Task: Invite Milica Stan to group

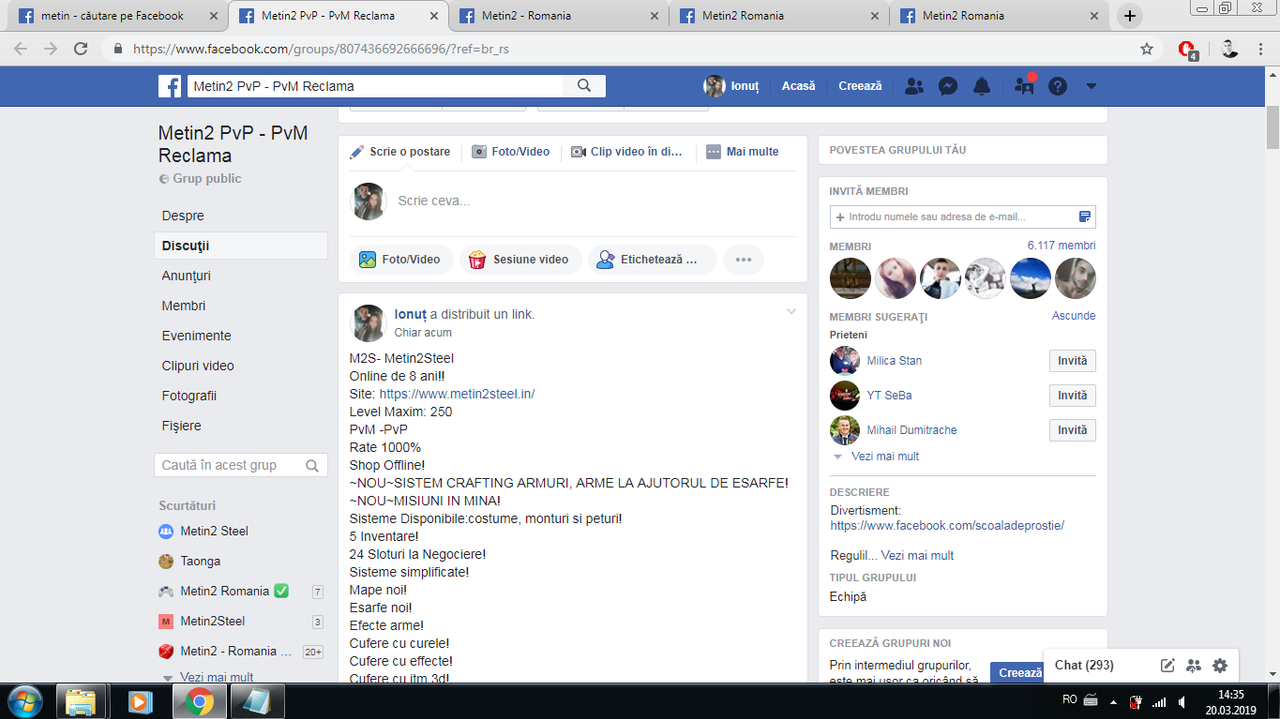Action: [x=1072, y=361]
